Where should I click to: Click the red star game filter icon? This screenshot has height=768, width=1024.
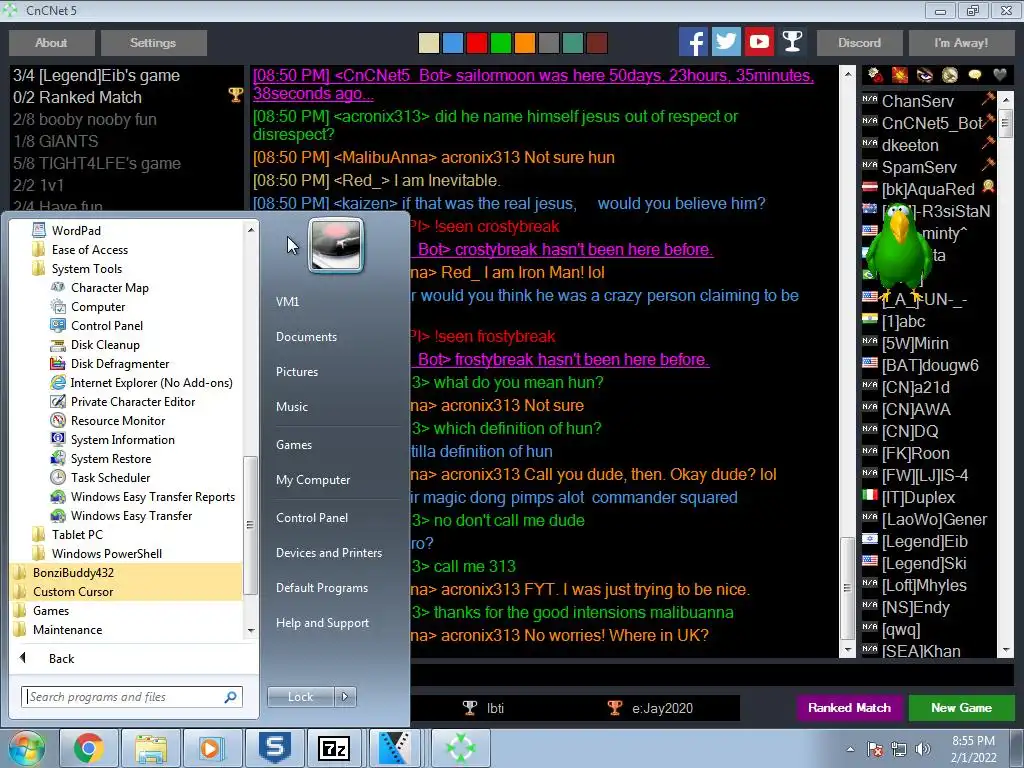point(900,76)
